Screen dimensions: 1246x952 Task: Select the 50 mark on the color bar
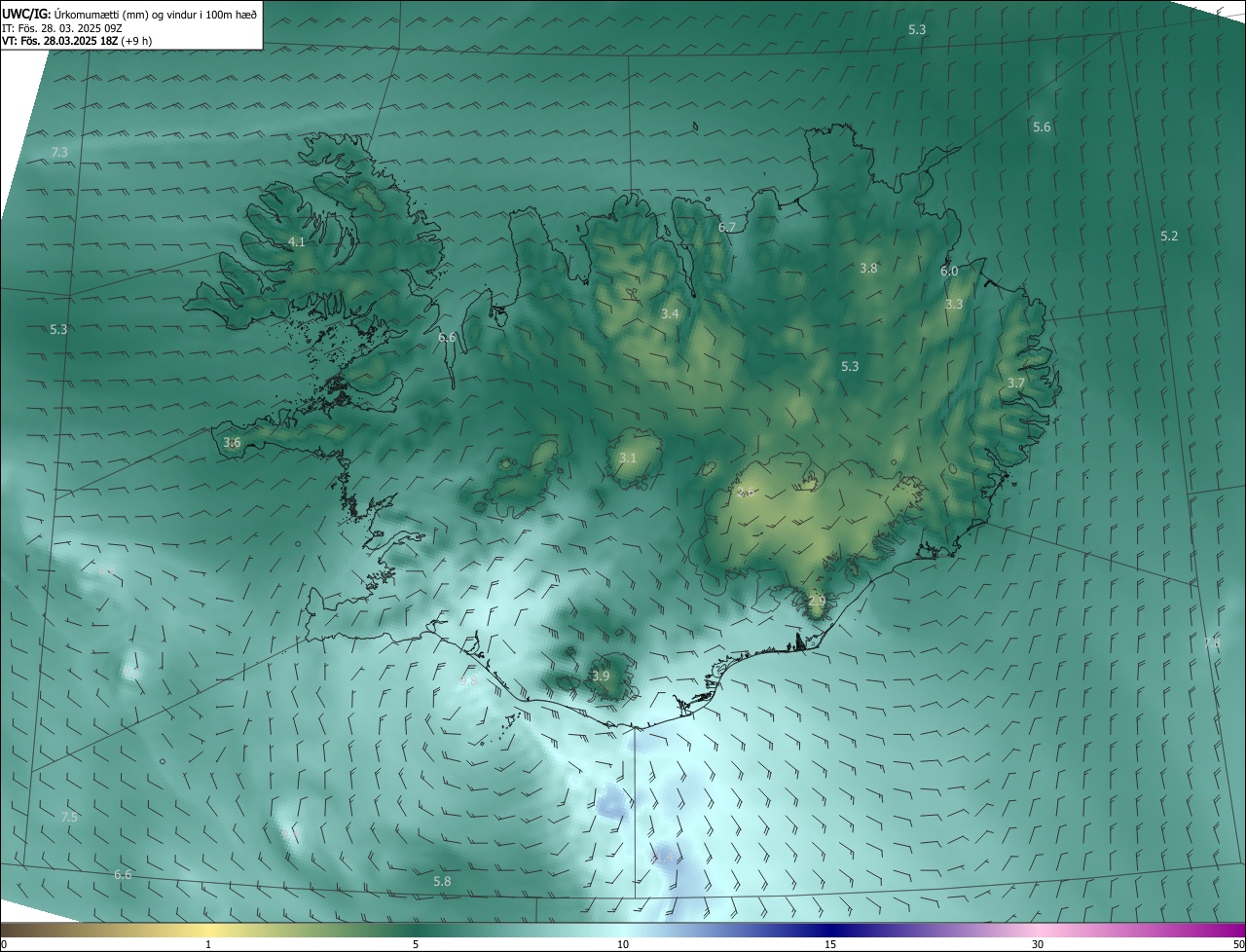click(x=1238, y=944)
